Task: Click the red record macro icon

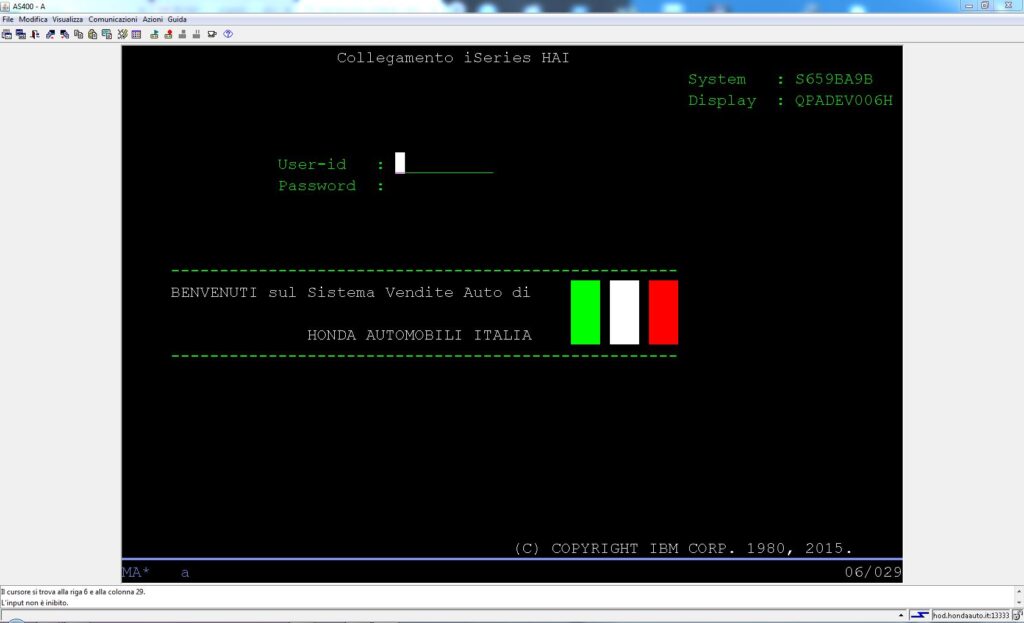Action: point(168,34)
